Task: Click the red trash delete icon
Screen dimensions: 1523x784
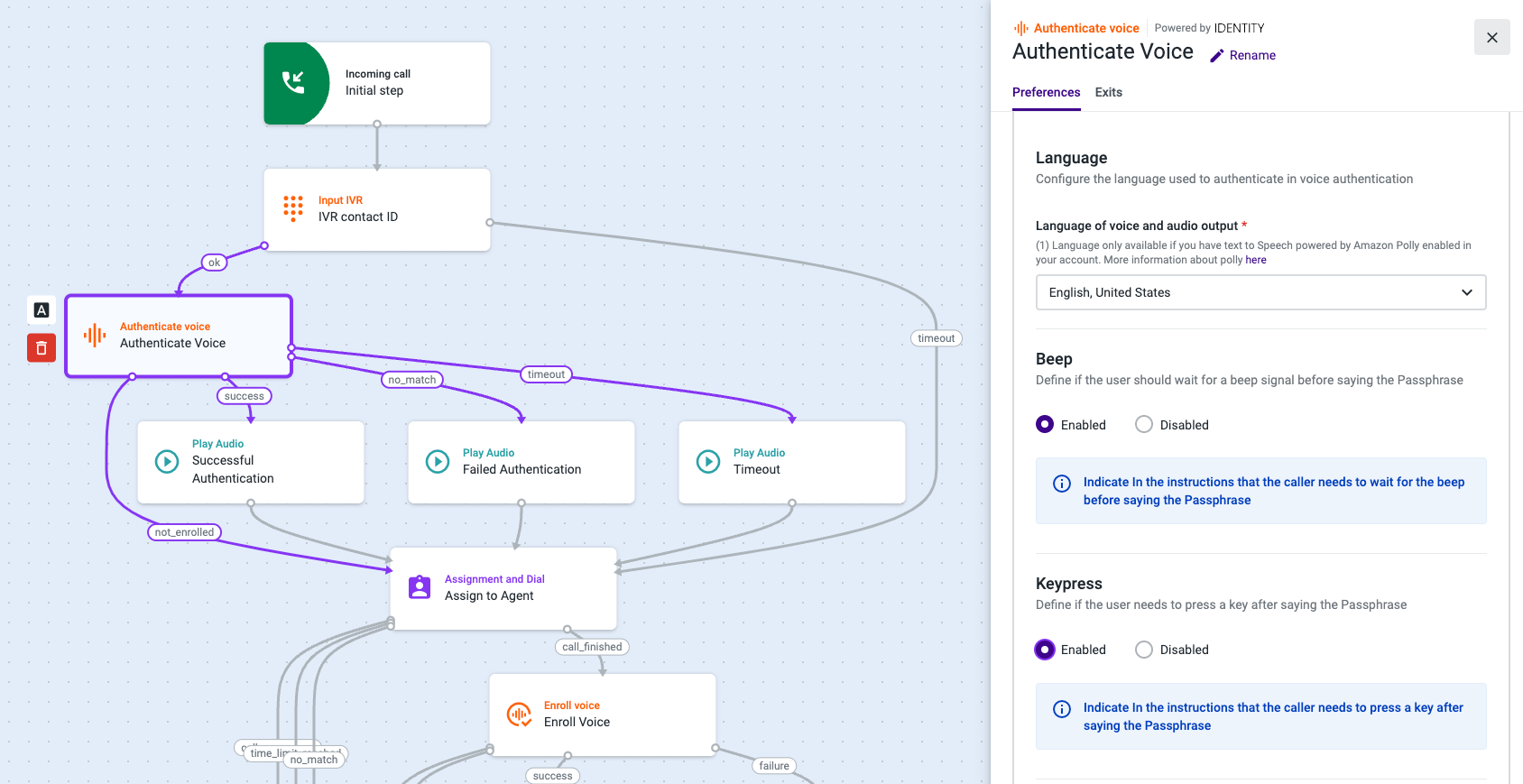Action: (x=42, y=347)
